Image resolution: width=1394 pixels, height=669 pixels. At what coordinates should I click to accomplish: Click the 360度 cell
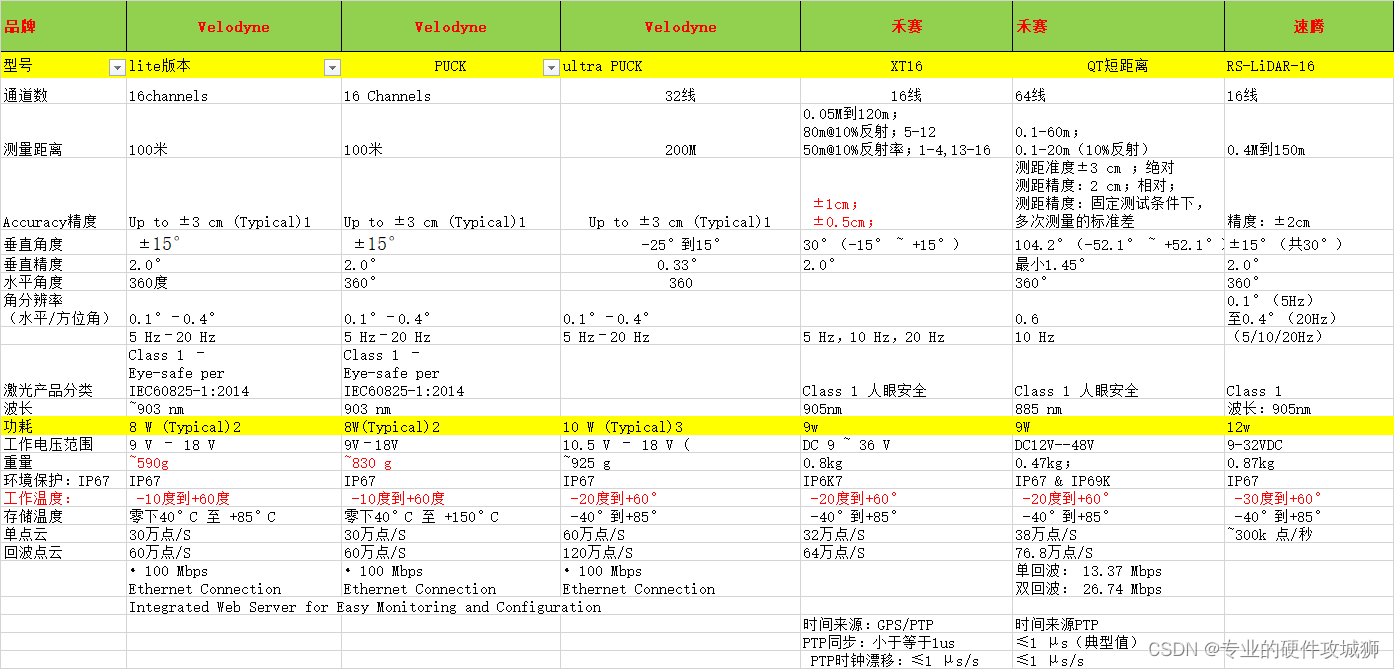tap(234, 282)
